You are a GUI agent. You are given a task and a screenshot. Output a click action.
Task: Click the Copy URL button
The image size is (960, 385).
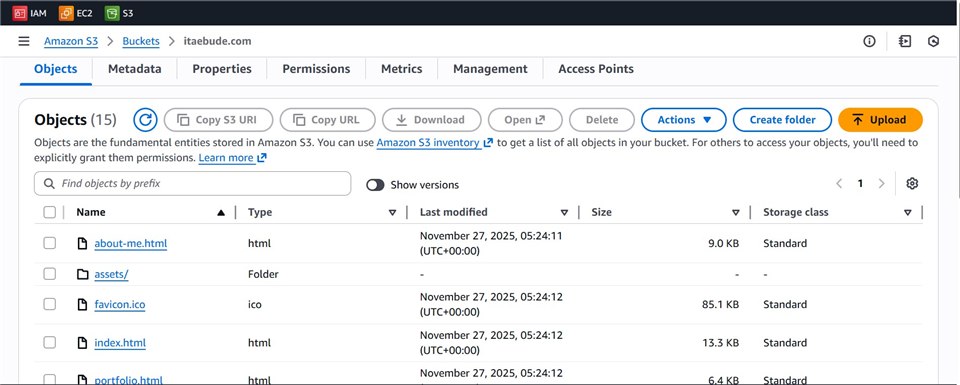[328, 120]
